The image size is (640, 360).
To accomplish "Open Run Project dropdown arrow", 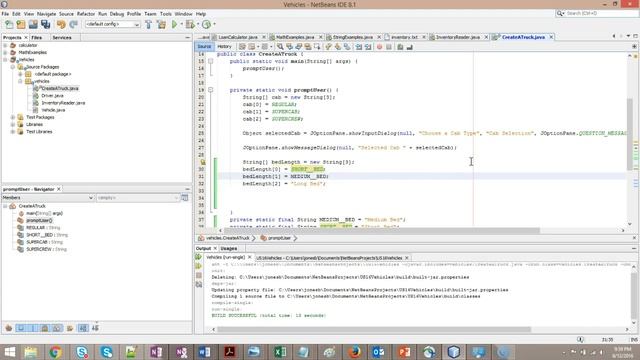I will (181, 24).
